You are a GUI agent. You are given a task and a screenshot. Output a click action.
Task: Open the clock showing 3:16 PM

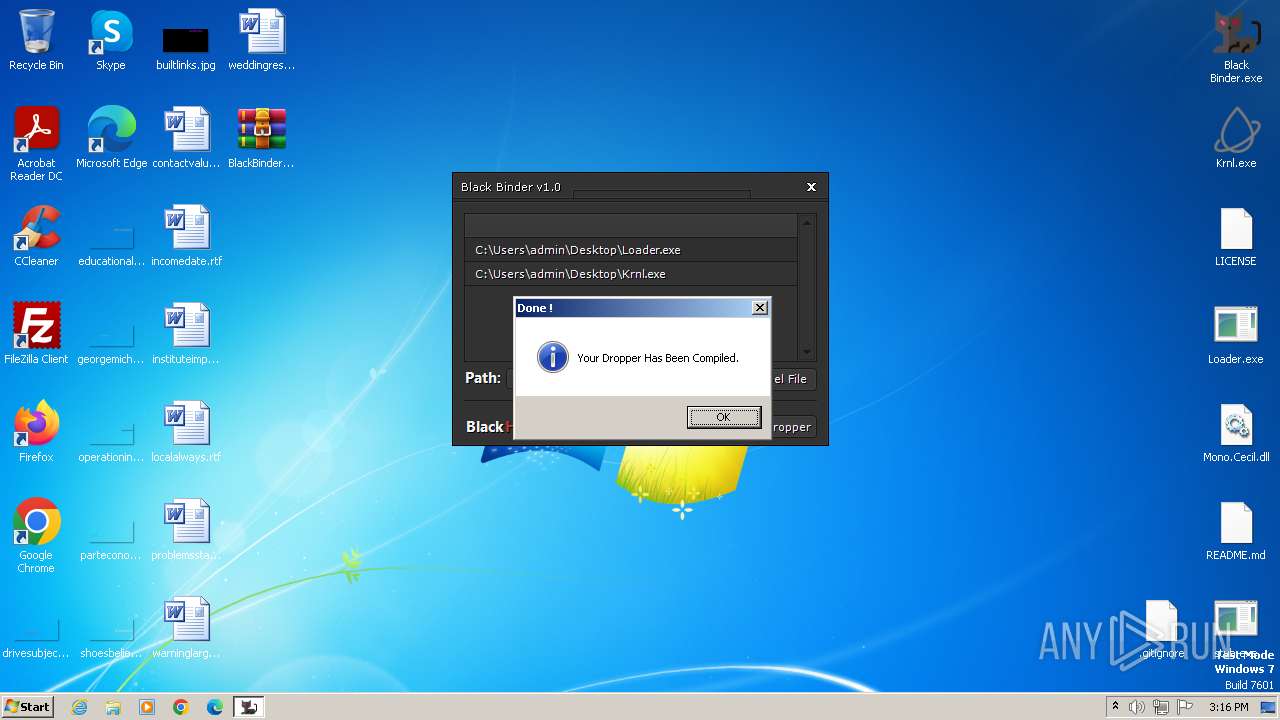(1228, 707)
